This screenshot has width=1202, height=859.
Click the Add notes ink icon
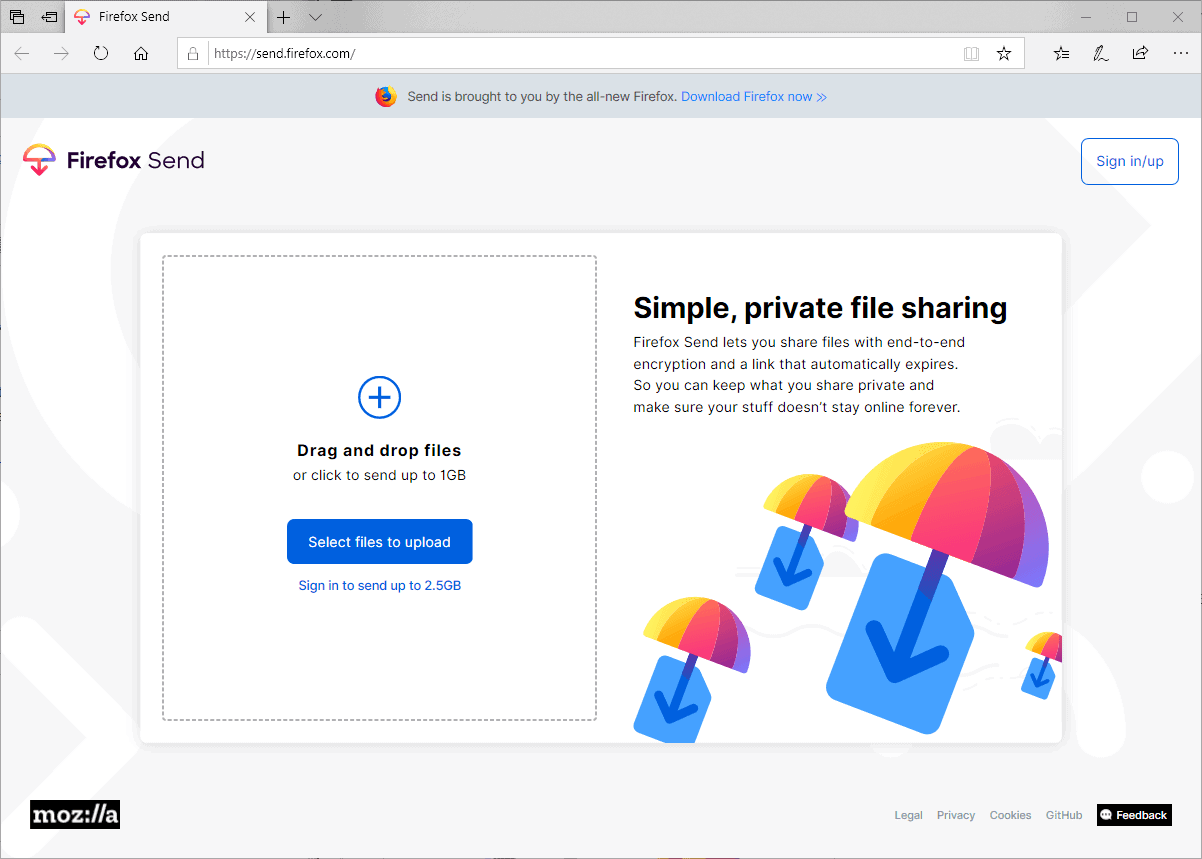point(1100,53)
